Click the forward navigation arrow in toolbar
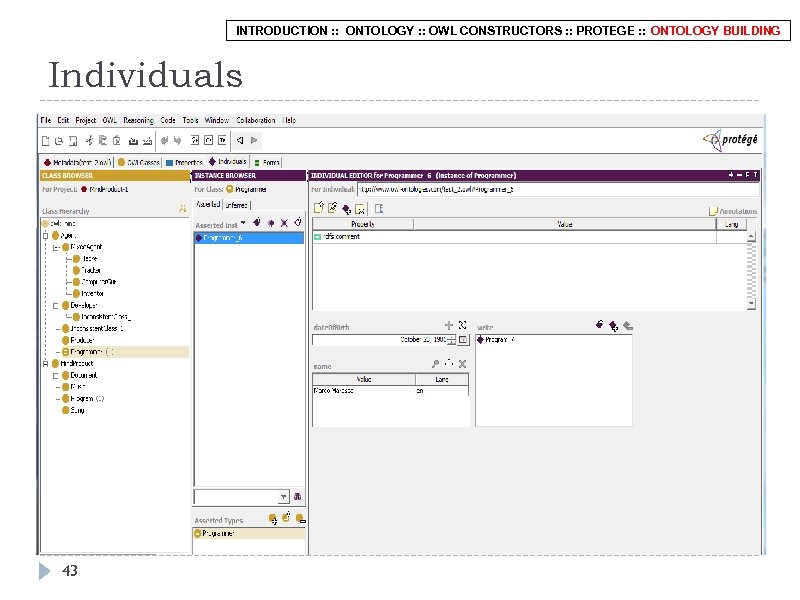800x600 pixels. pos(254,140)
